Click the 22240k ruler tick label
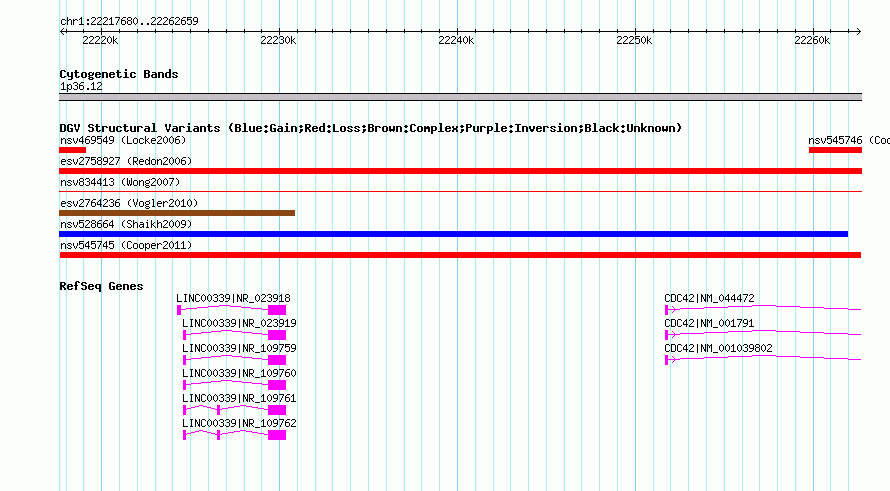This screenshot has height=491, width=890. click(x=456, y=40)
